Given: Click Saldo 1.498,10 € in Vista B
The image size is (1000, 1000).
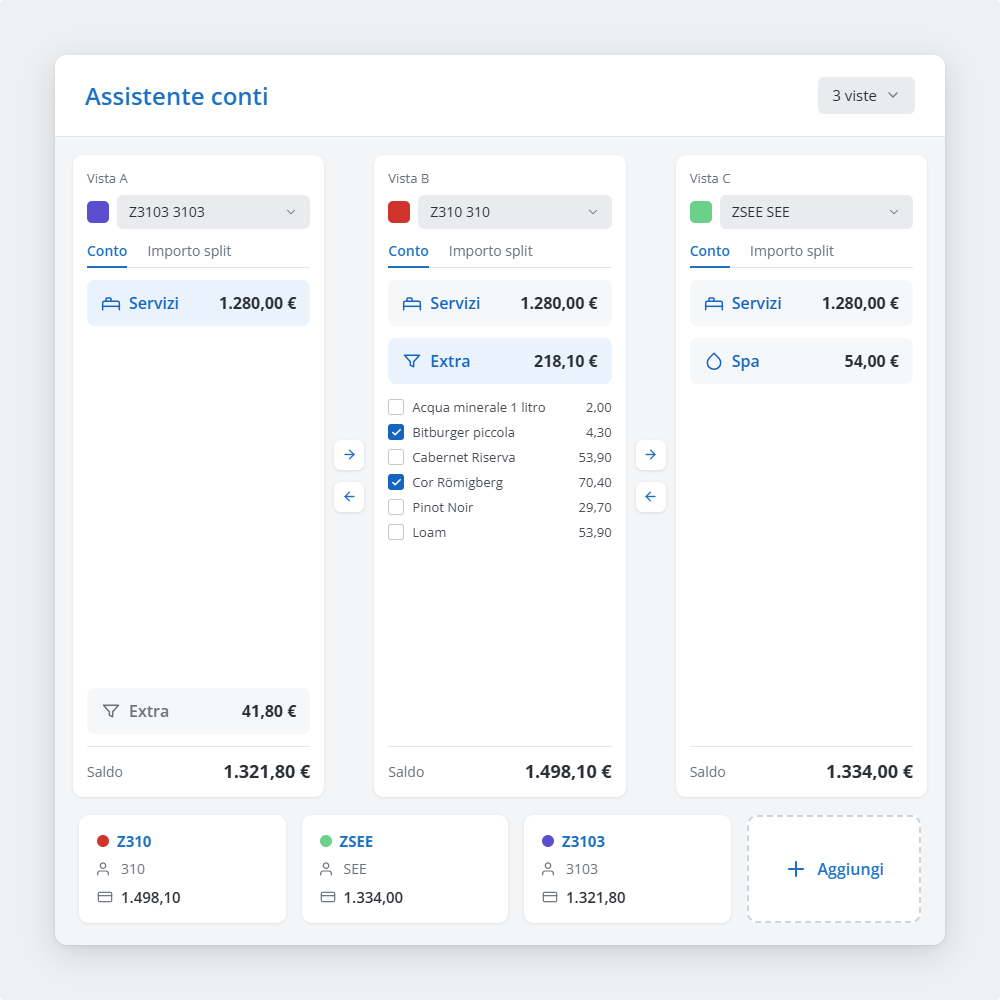Looking at the screenshot, I should pos(500,772).
